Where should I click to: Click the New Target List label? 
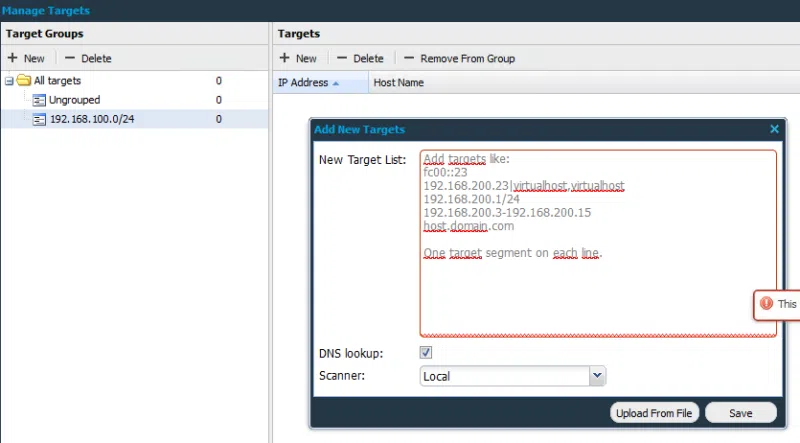[362, 160]
